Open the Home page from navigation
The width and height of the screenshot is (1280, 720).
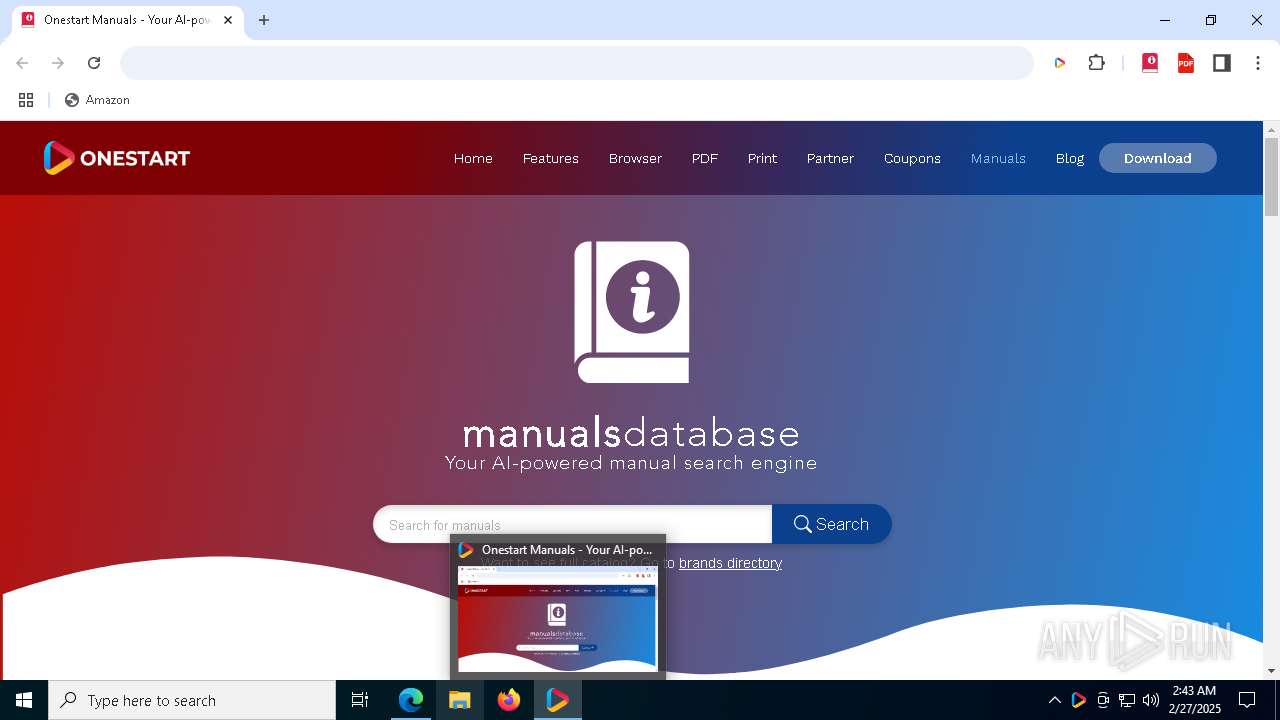473,158
